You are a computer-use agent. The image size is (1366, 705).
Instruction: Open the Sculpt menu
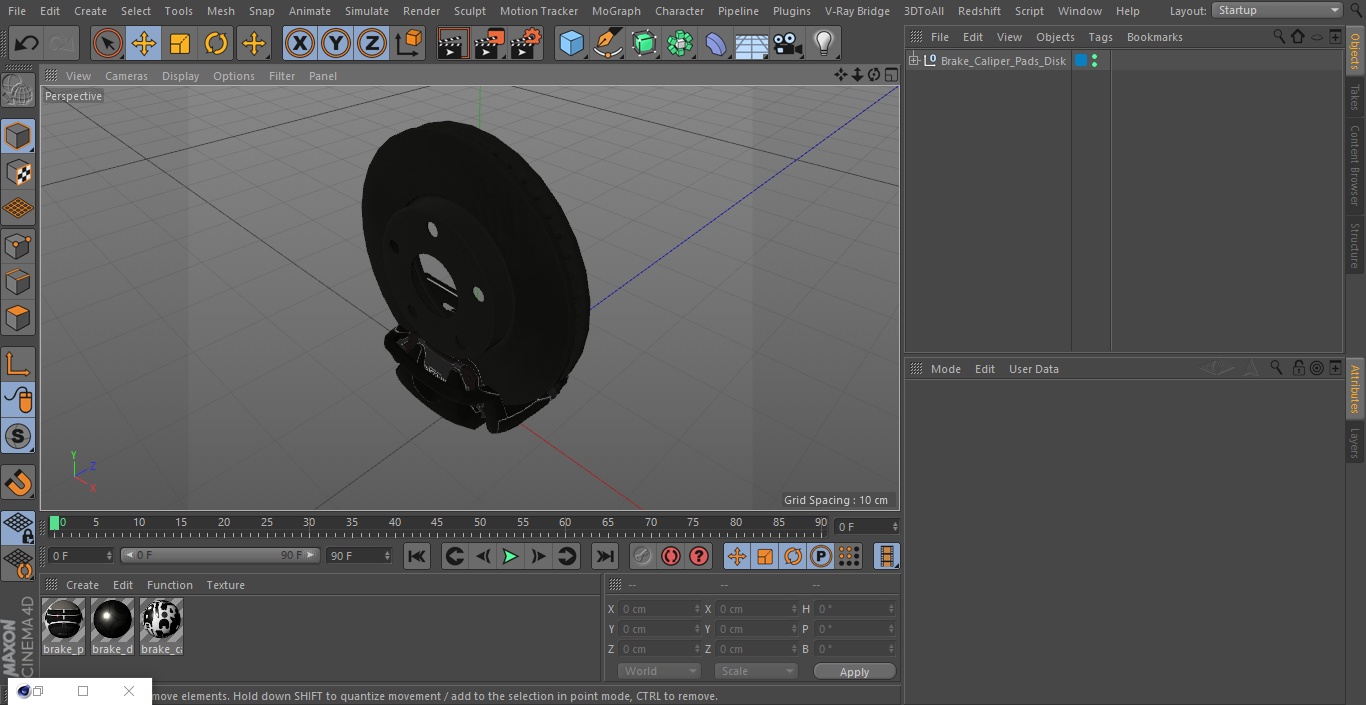(469, 11)
